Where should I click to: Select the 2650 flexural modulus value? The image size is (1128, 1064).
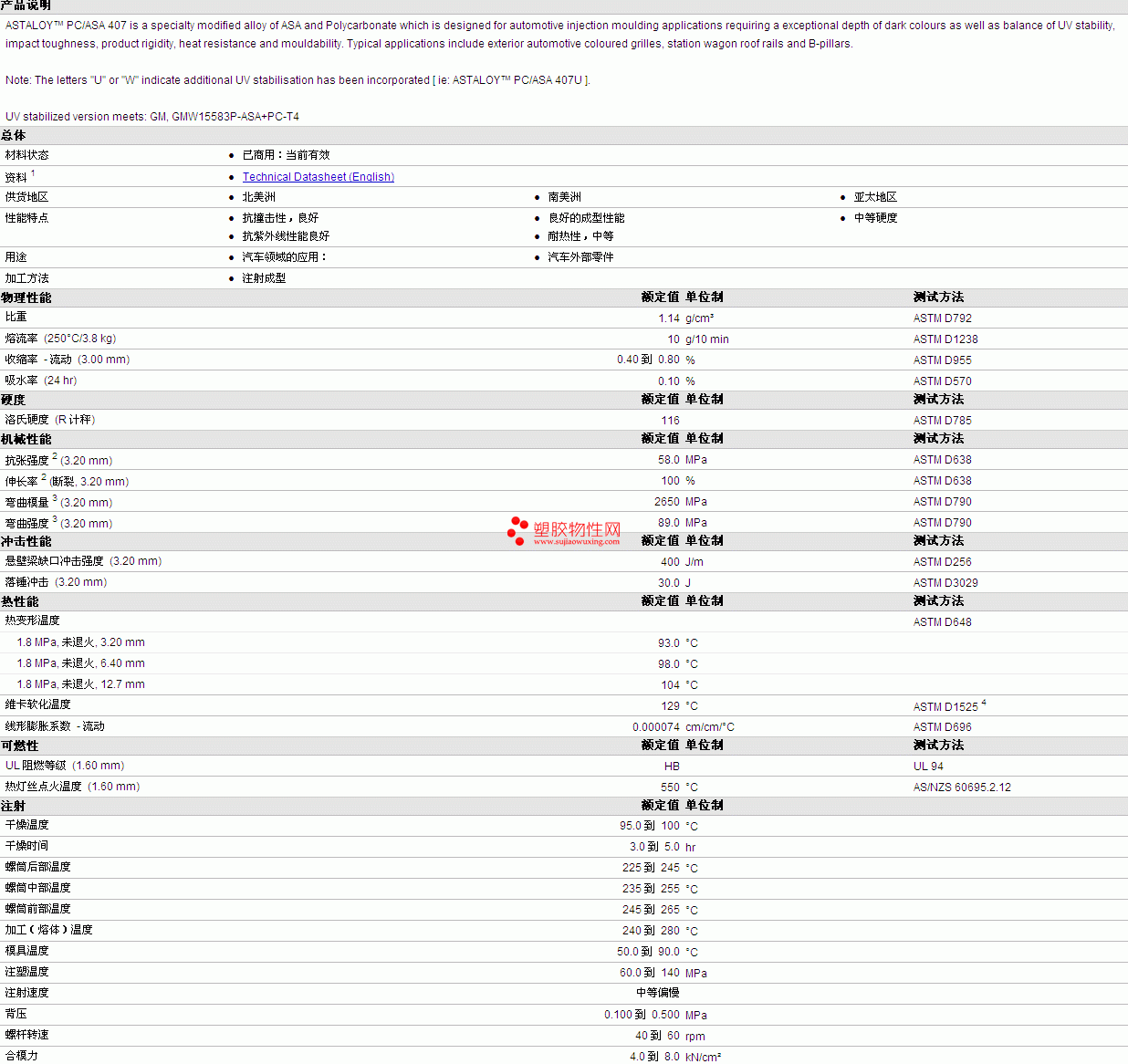tap(667, 502)
